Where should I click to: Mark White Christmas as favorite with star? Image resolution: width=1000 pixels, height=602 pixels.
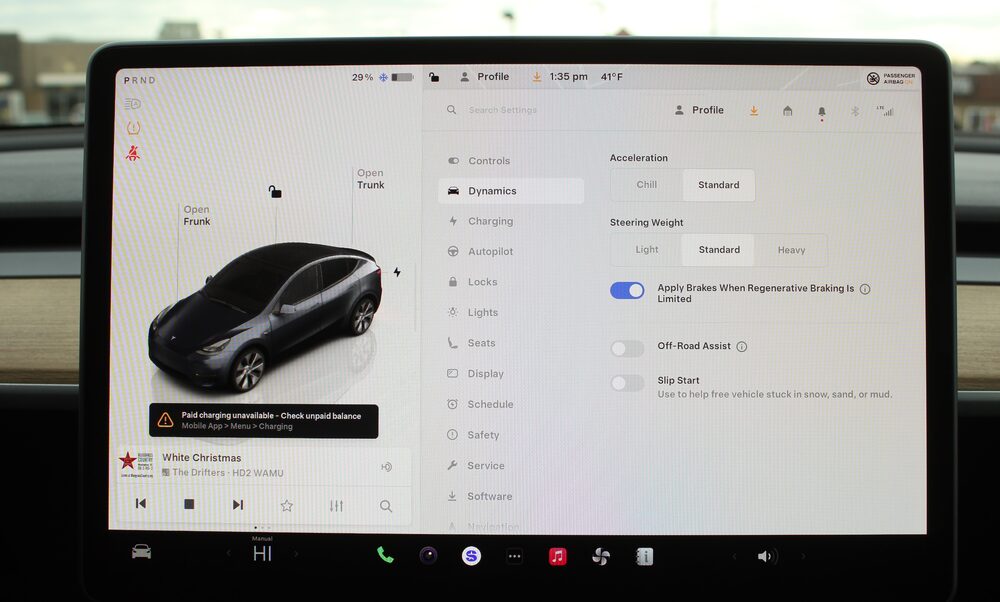point(287,505)
